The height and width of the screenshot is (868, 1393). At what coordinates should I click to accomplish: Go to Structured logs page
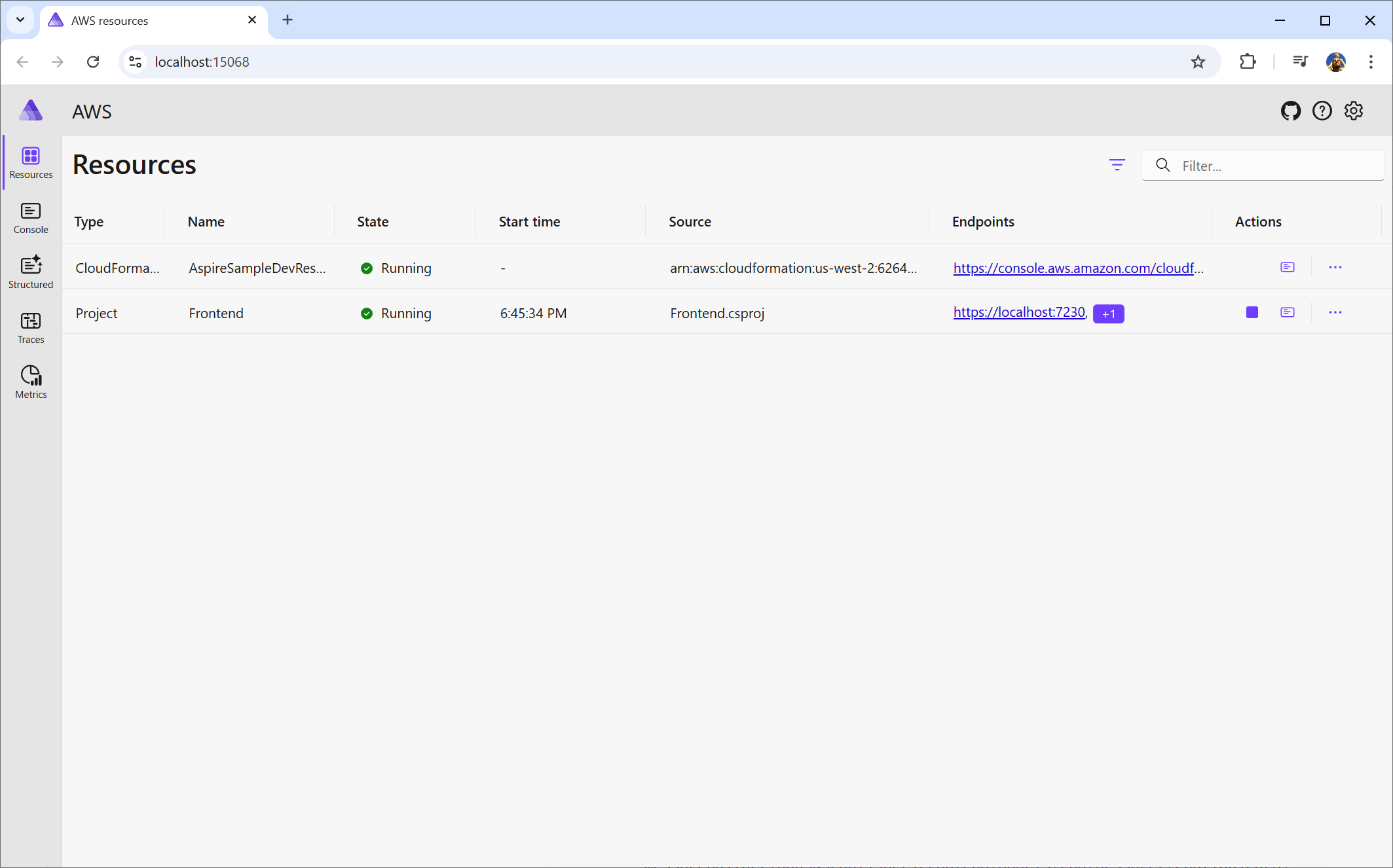pos(31,273)
